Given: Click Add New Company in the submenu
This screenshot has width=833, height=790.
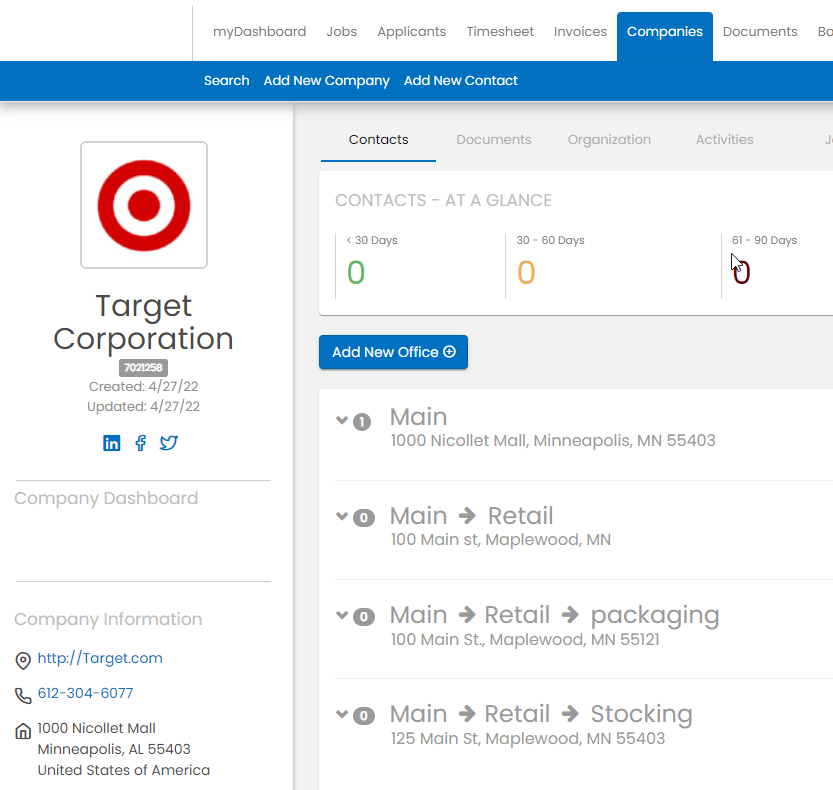Looking at the screenshot, I should 326,81.
